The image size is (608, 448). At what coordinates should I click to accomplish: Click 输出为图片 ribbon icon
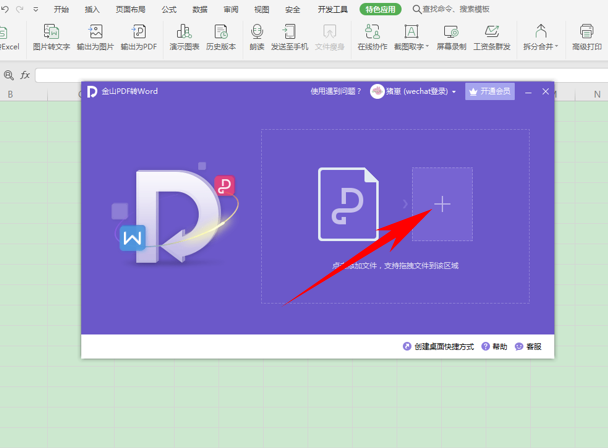[95, 38]
